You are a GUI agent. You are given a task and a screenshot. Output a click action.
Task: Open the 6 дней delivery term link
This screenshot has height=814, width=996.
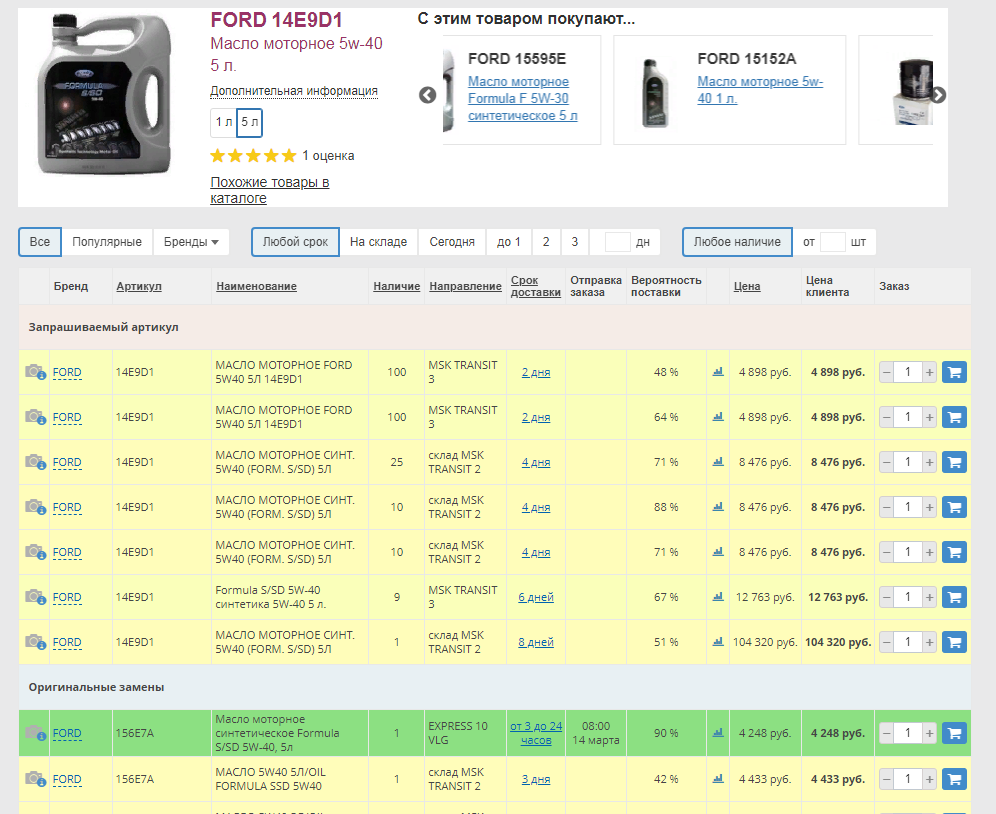coord(536,597)
